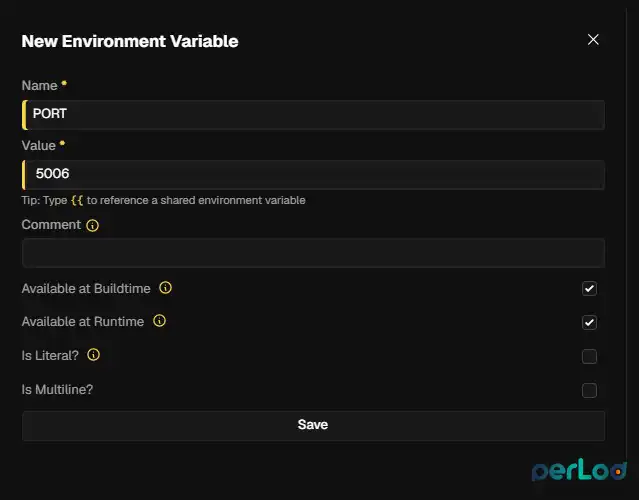Uncheck the Available at Buildtime checkbox
This screenshot has width=639, height=500.
click(x=589, y=289)
